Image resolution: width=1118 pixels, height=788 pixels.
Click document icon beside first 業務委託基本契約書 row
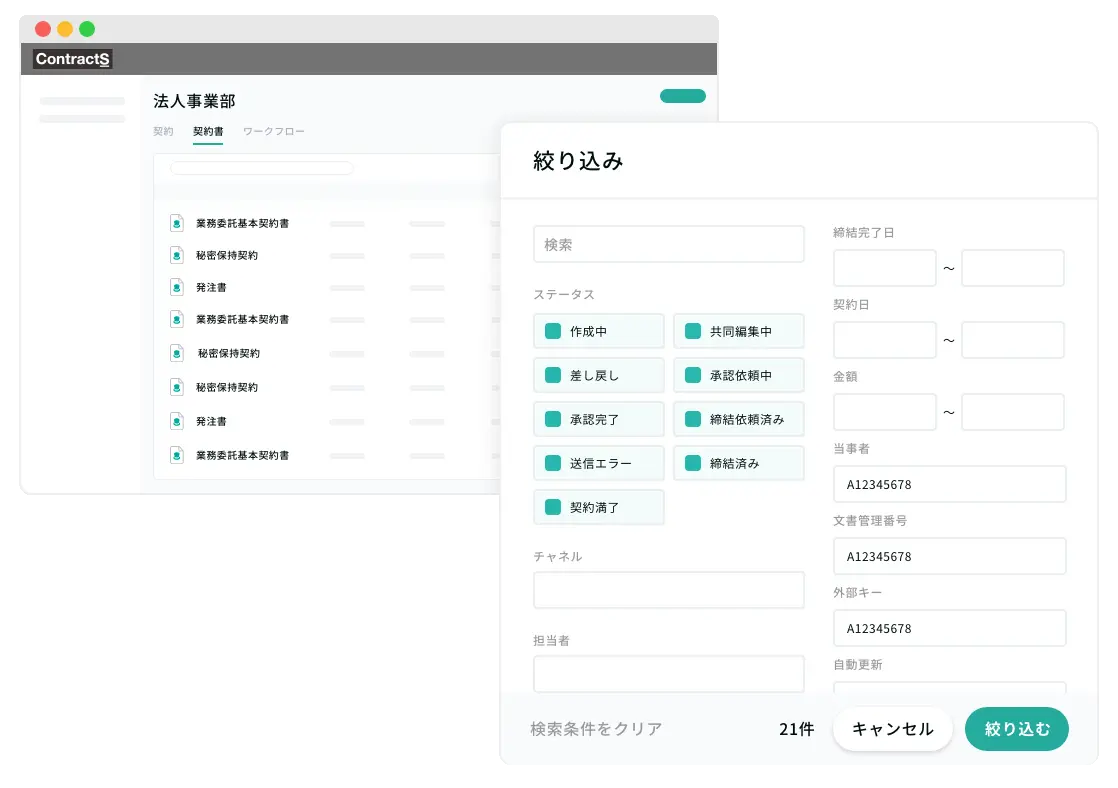point(177,223)
